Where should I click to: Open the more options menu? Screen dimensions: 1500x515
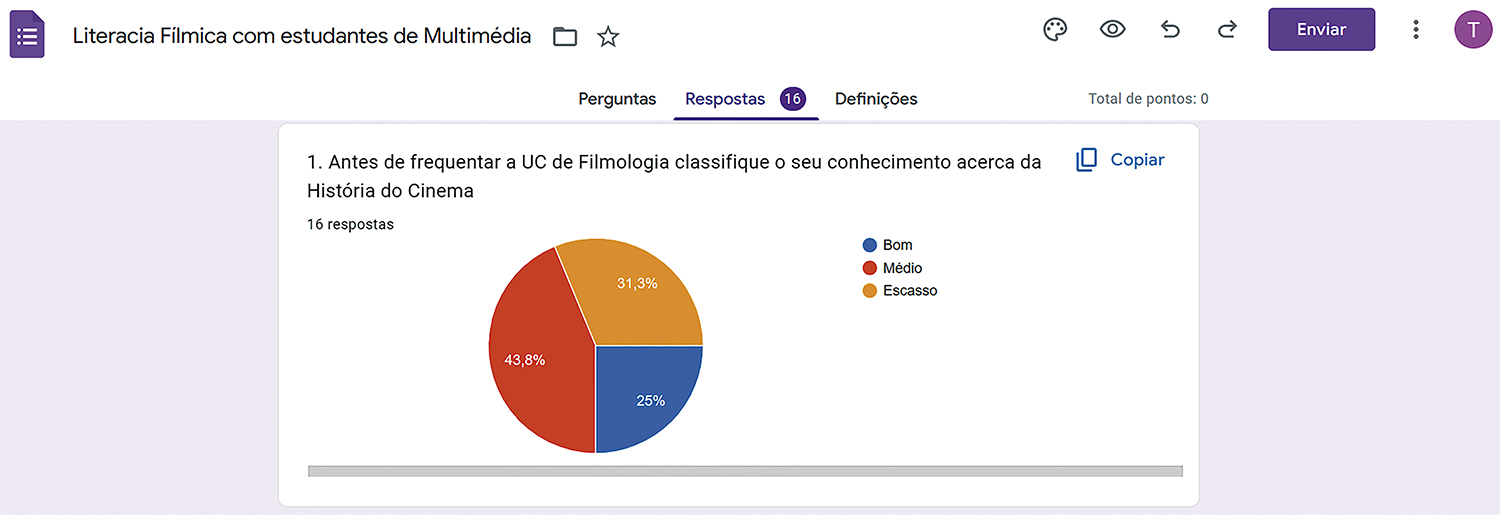click(1415, 30)
